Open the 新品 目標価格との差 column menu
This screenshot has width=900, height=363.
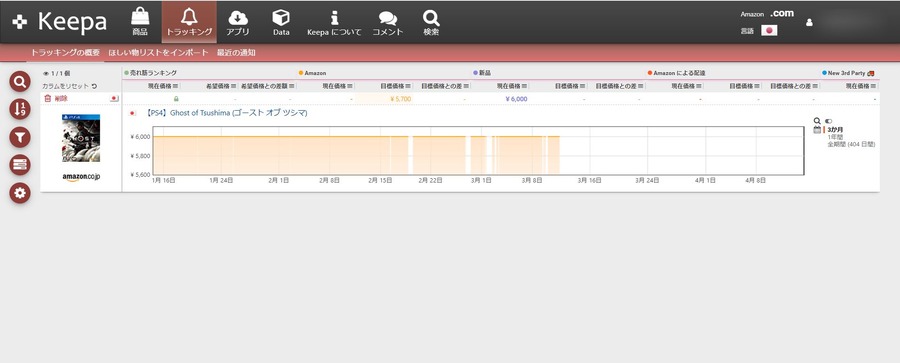pos(641,86)
